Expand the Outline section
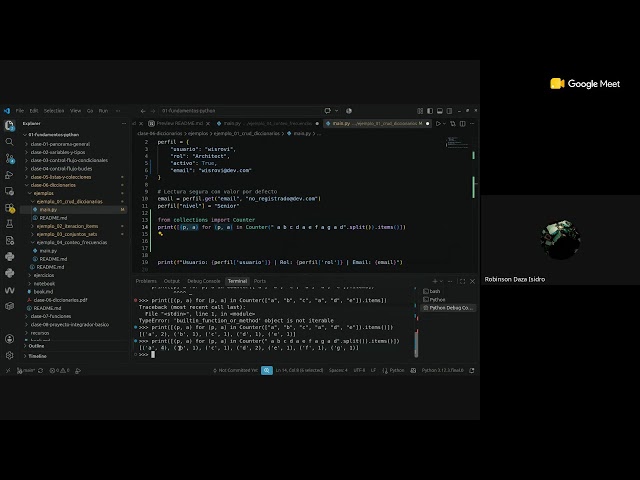This screenshot has width=640, height=480. pyautogui.click(x=36, y=346)
